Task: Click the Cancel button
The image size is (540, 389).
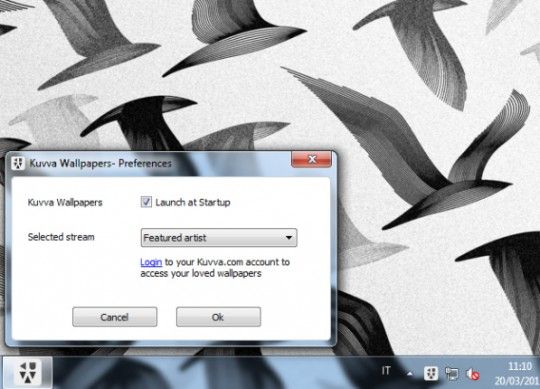Action: (115, 317)
